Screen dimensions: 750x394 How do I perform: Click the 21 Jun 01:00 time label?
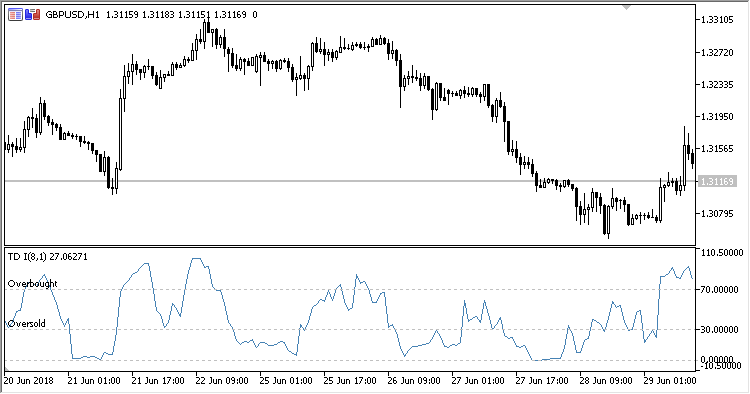point(94,381)
